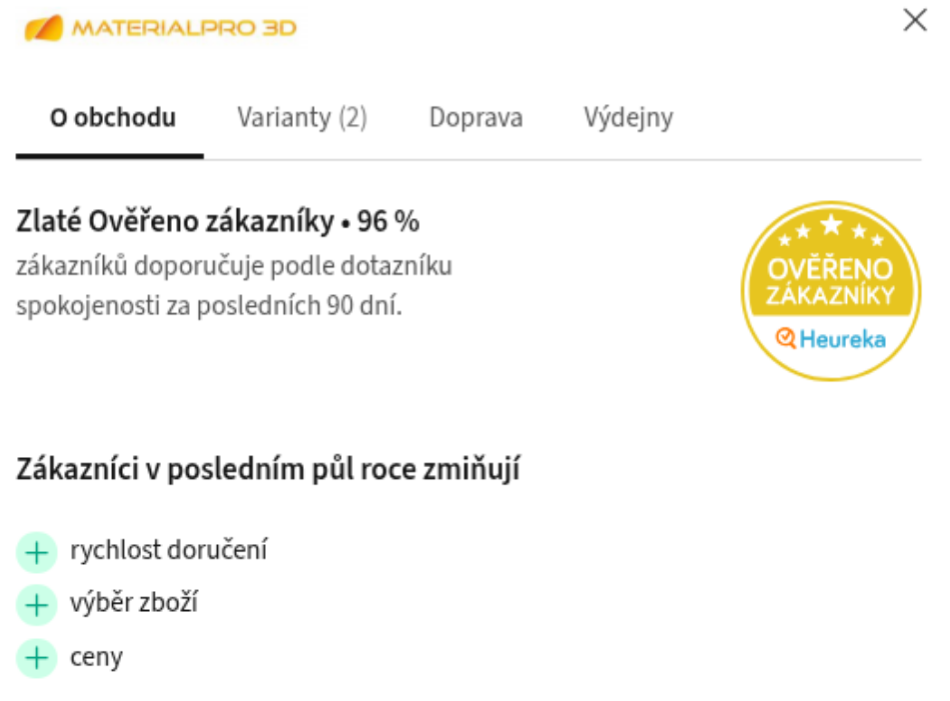This screenshot has height=701, width=950.
Task: Click the Heureka wordmark inside the badge
Action: click(842, 339)
